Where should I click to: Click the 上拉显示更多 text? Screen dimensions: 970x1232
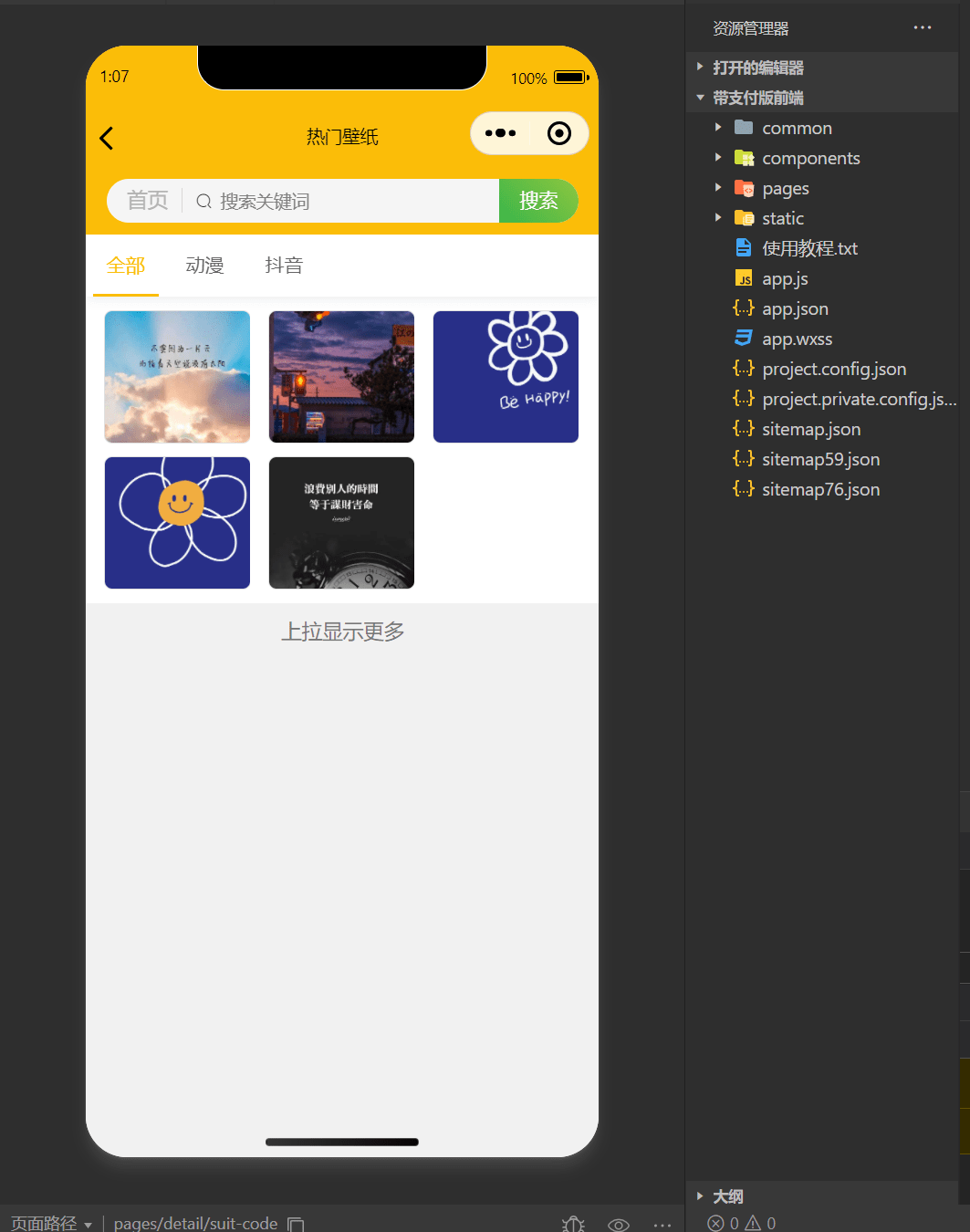(x=342, y=632)
